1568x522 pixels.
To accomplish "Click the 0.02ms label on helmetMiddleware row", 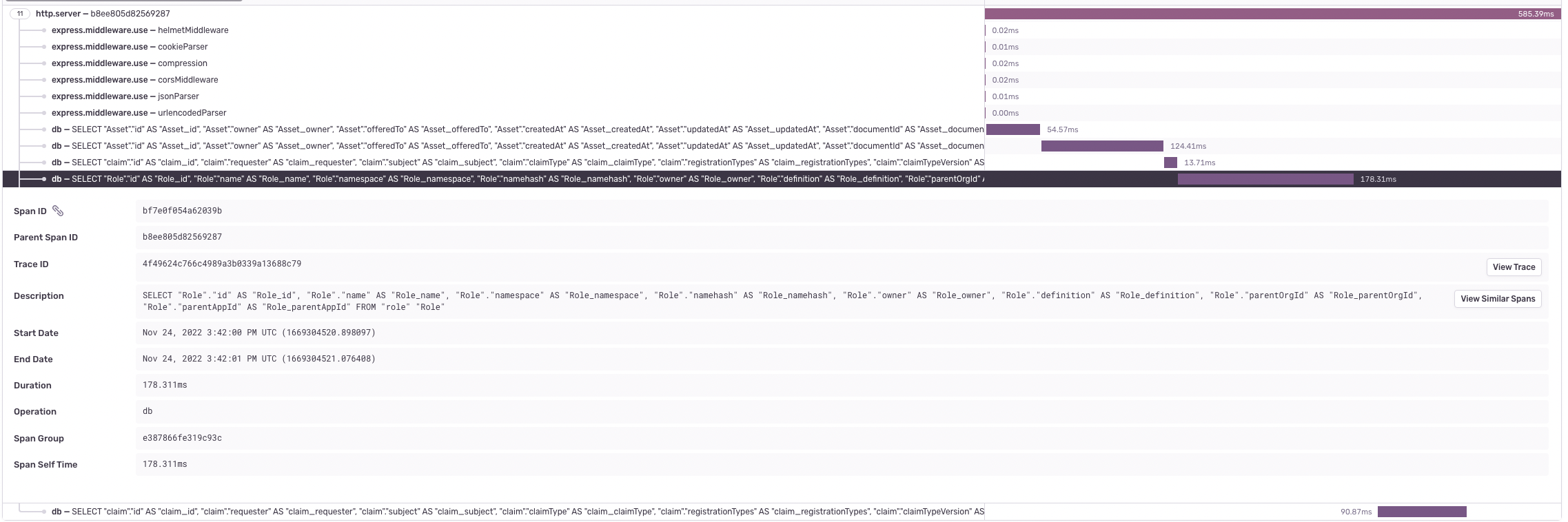I will [1005, 30].
